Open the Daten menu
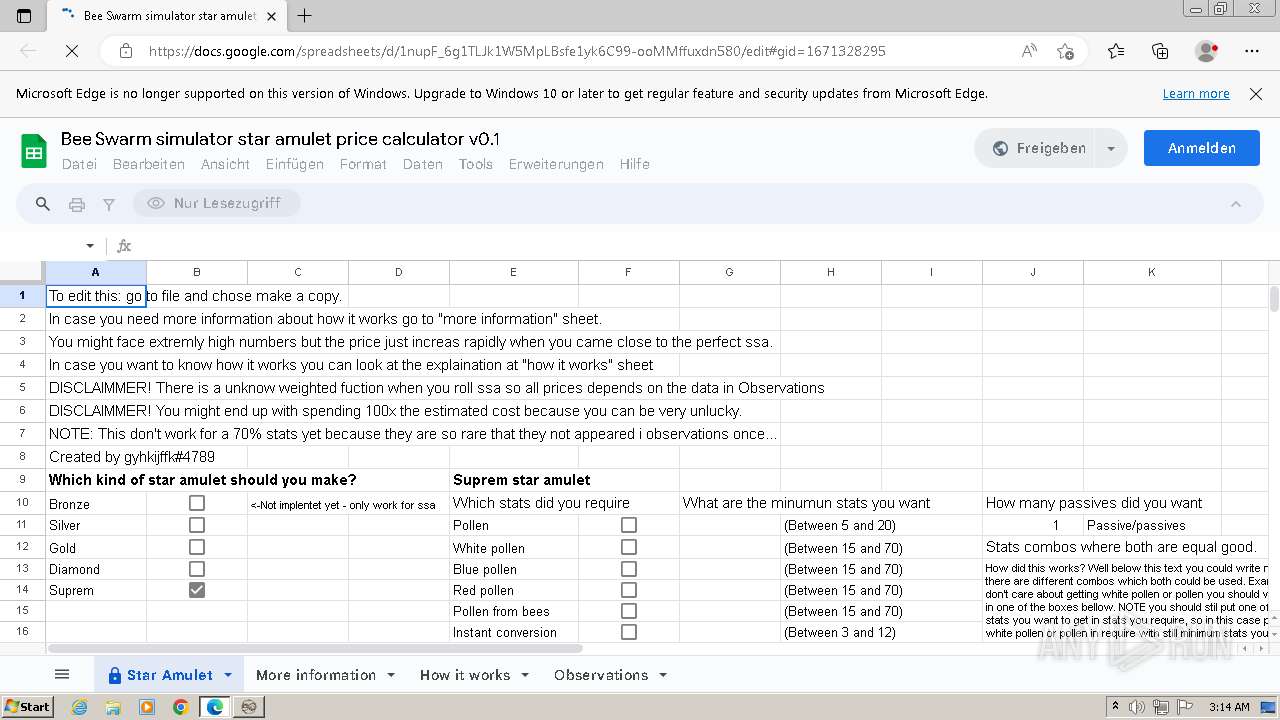The height and width of the screenshot is (720, 1280). (x=422, y=164)
